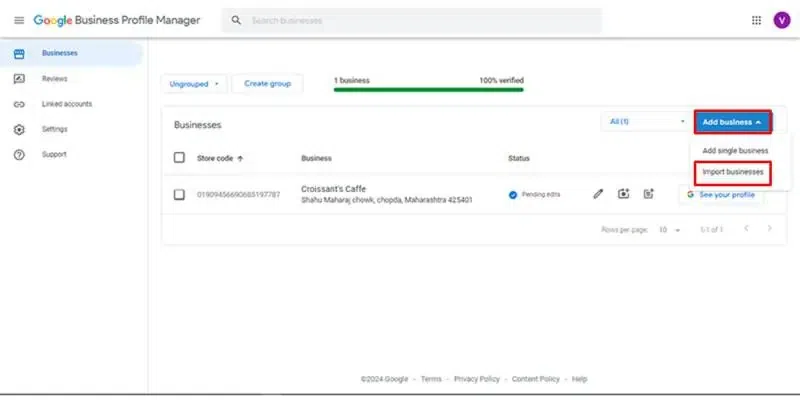Click the Pending edits status text

541,195
